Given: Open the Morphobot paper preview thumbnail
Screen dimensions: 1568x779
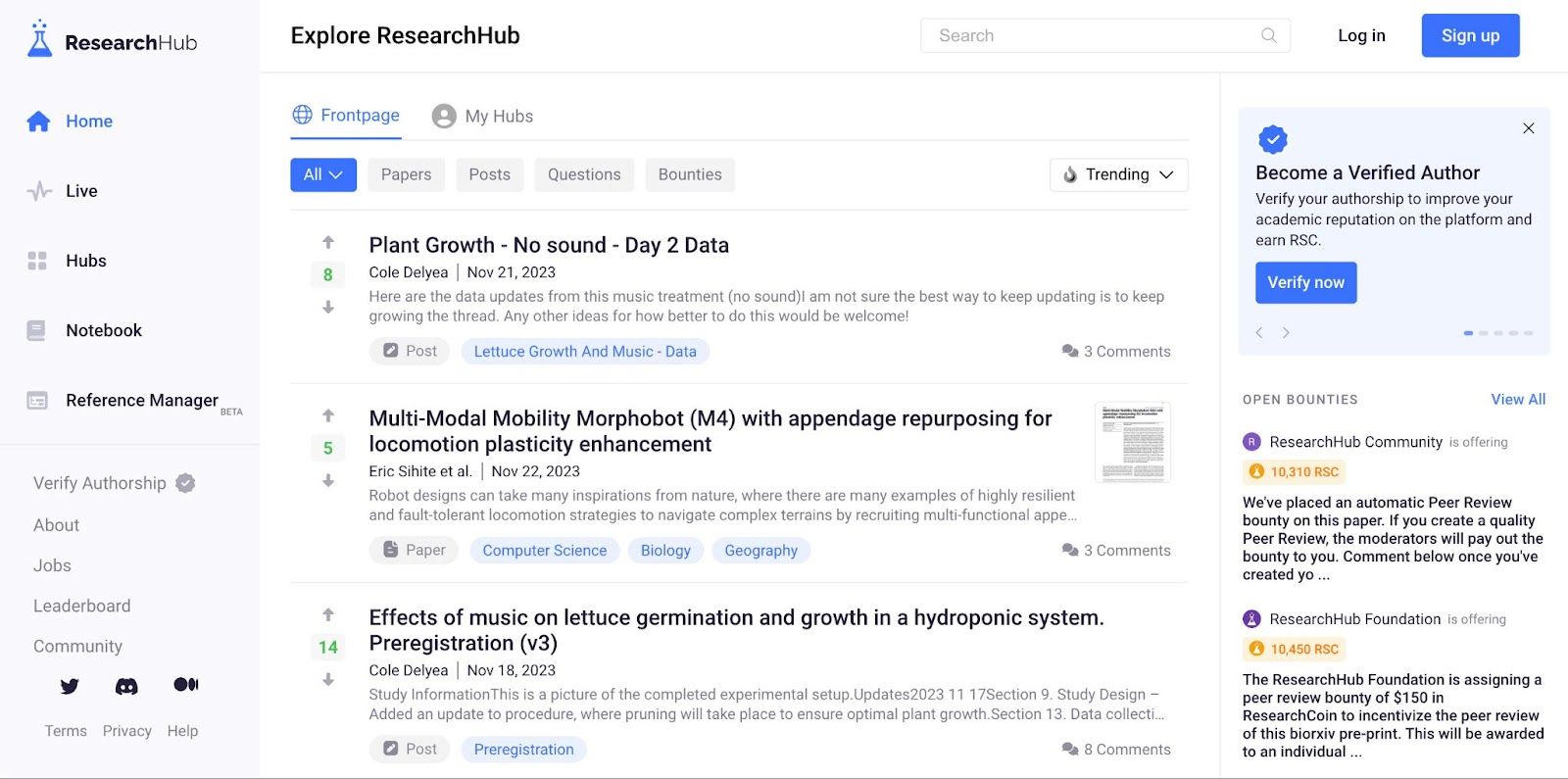Looking at the screenshot, I should (1133, 442).
